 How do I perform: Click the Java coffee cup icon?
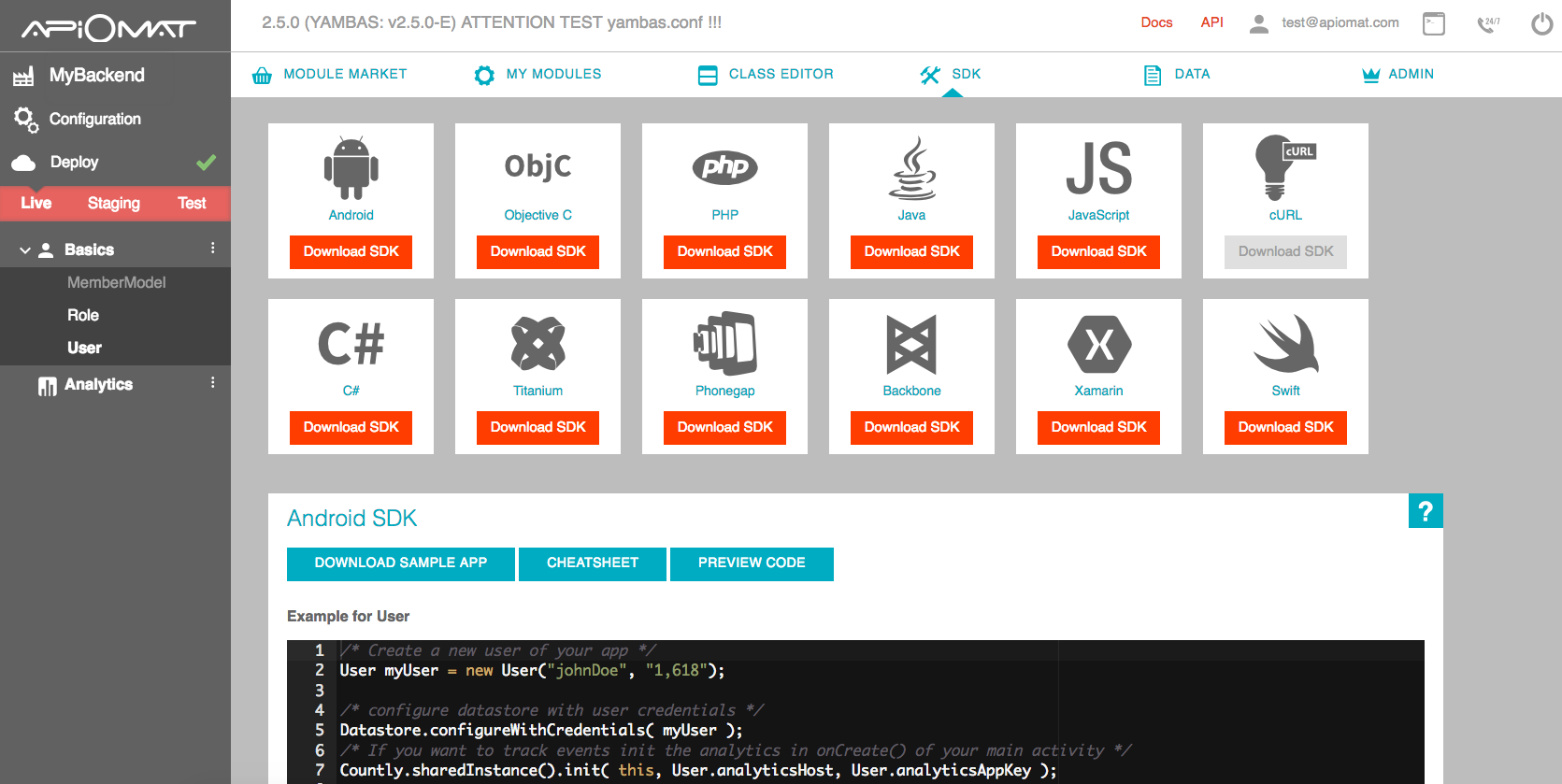911,168
